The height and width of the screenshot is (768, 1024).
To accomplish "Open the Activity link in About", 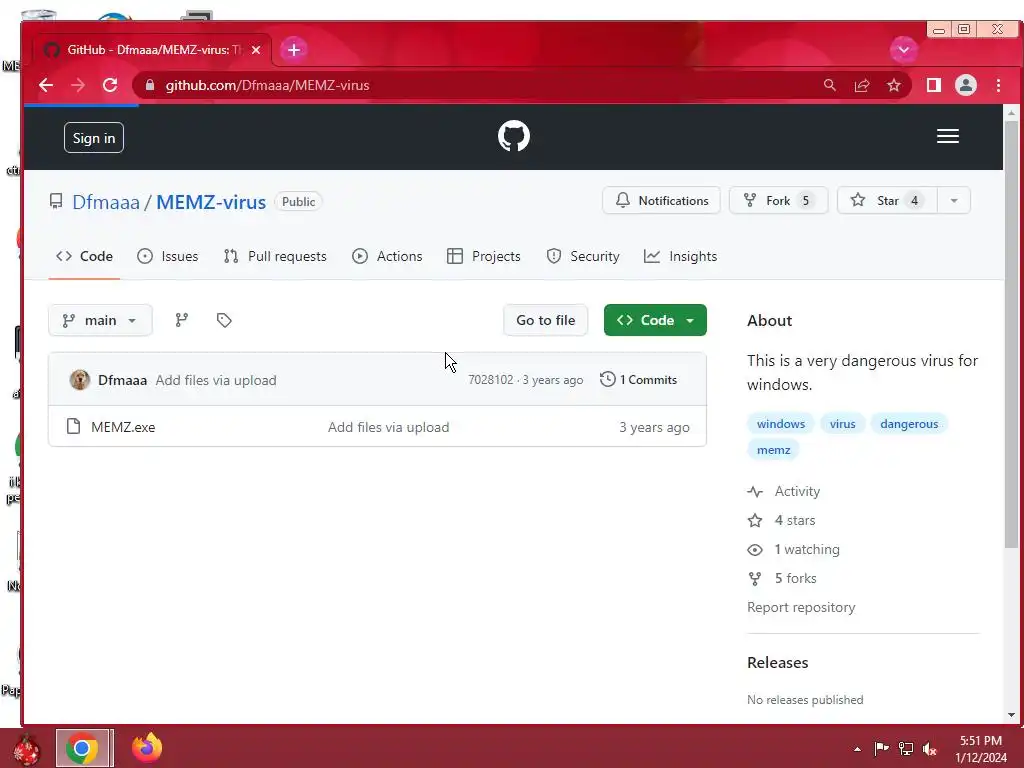I will point(784,491).
